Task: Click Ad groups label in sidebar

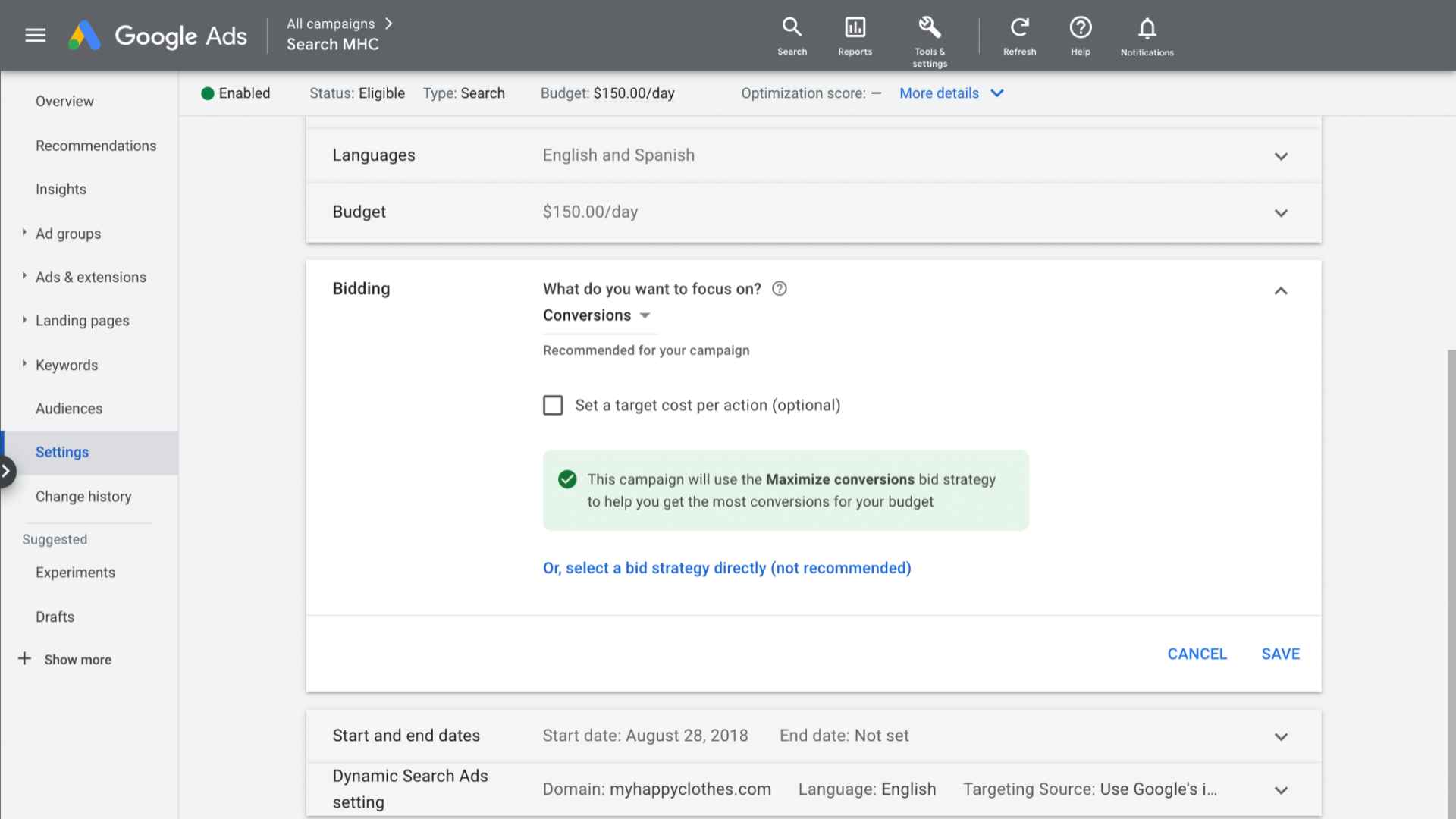Action: [68, 234]
